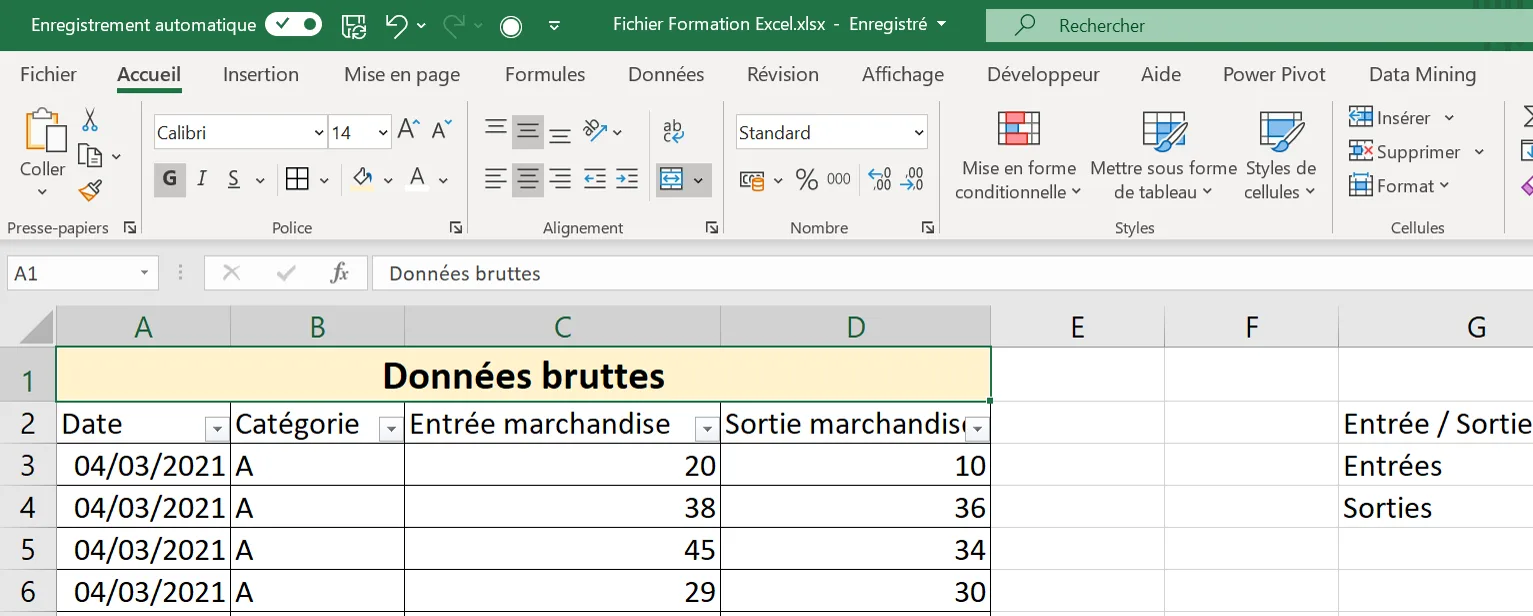Click the Rechercher search box

coord(1259,26)
